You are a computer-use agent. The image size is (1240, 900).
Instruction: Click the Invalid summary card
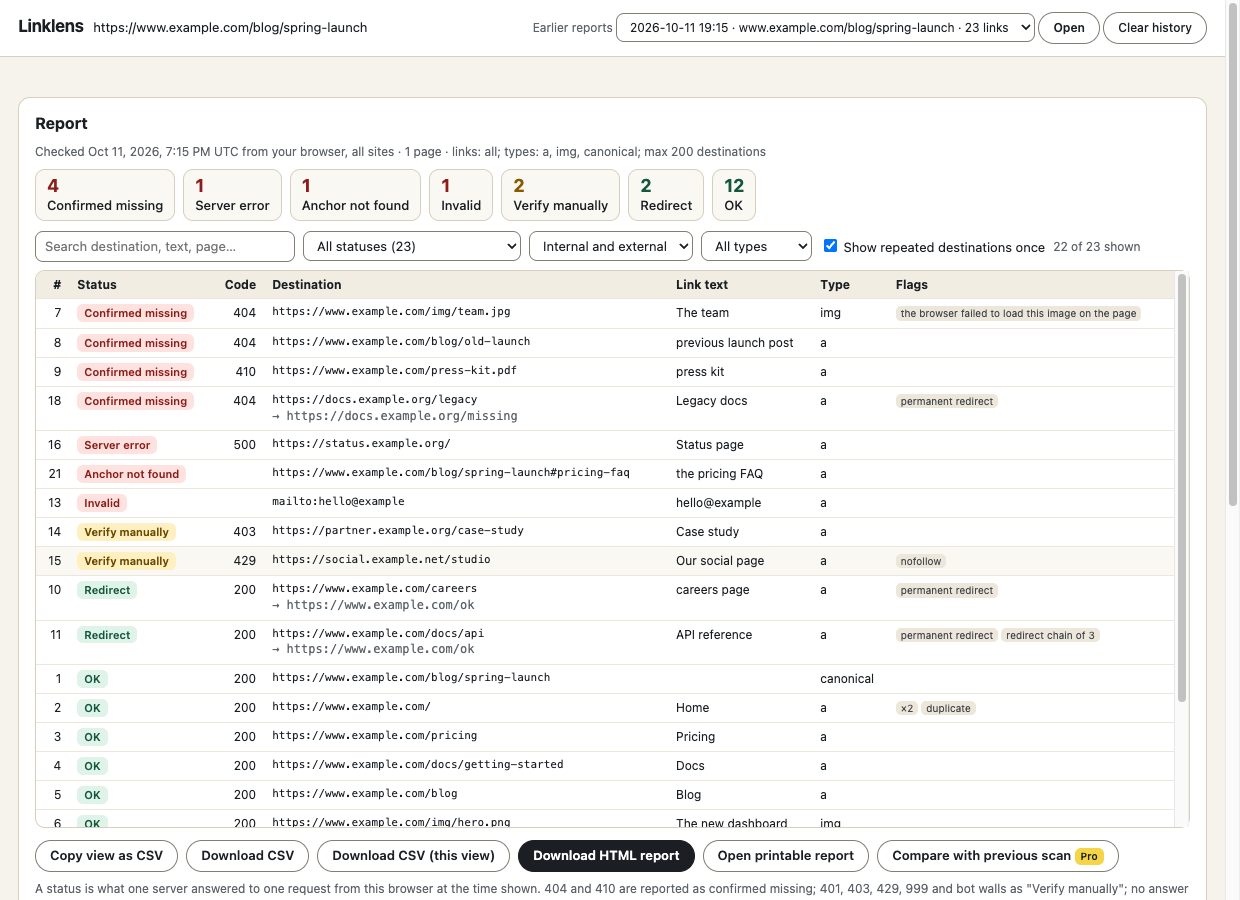[461, 195]
